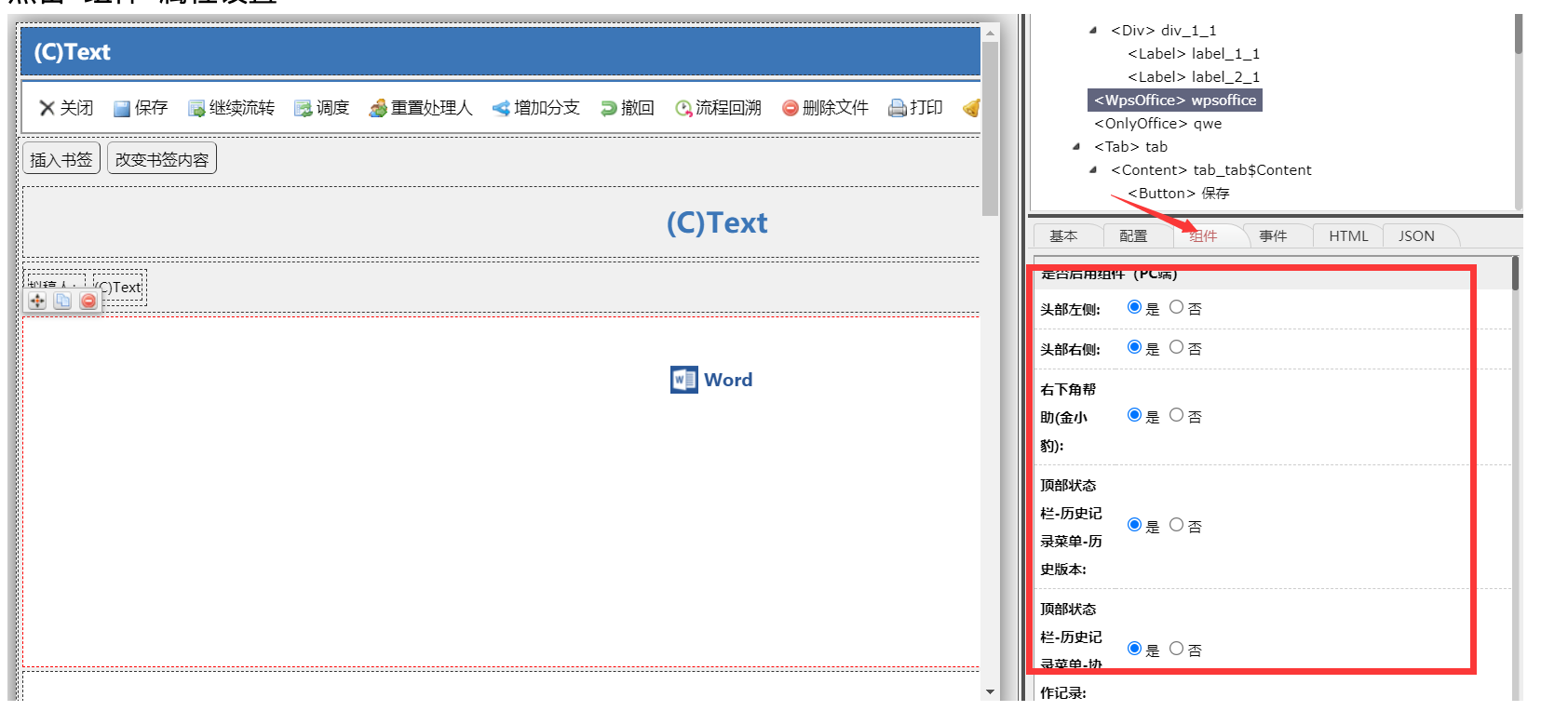The image size is (1568, 711).
Task: Click the 增加分支 toolbar icon
Action: coord(501,109)
